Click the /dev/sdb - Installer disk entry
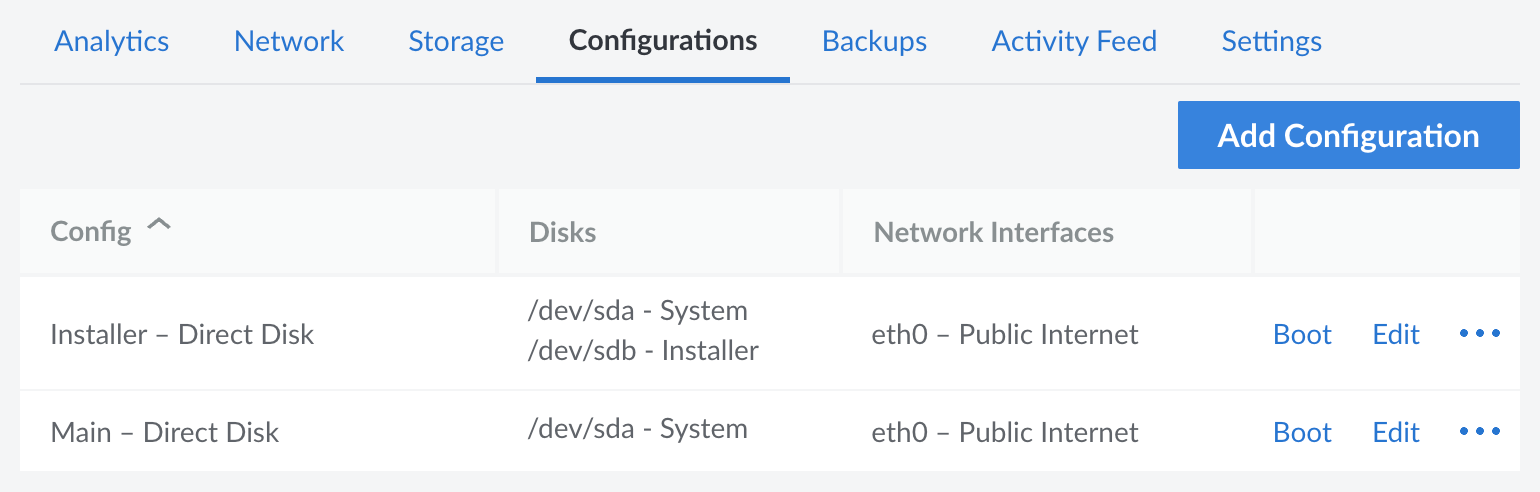This screenshot has height=492, width=1540. click(643, 351)
